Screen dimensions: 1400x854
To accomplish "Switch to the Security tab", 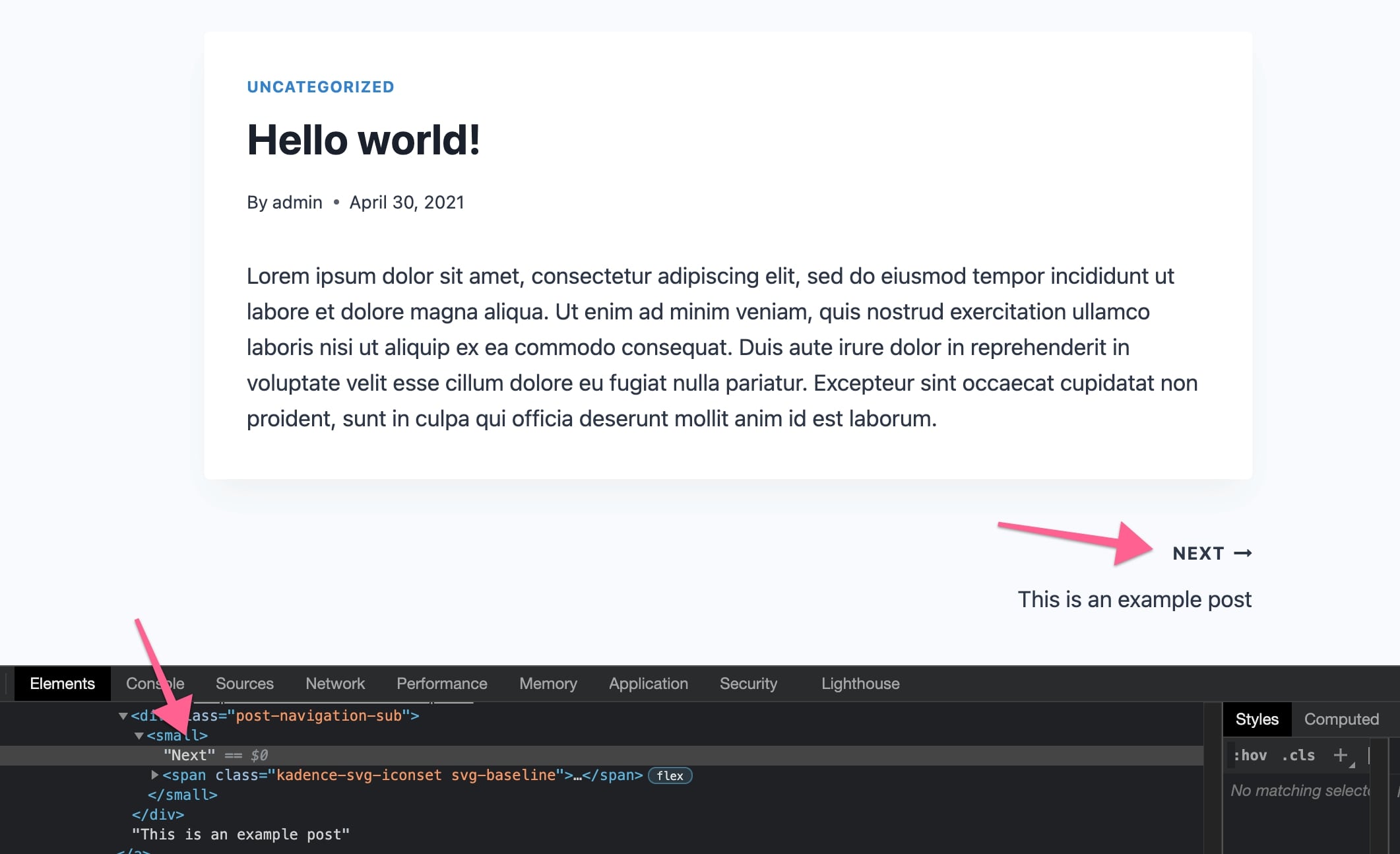I will pos(748,683).
